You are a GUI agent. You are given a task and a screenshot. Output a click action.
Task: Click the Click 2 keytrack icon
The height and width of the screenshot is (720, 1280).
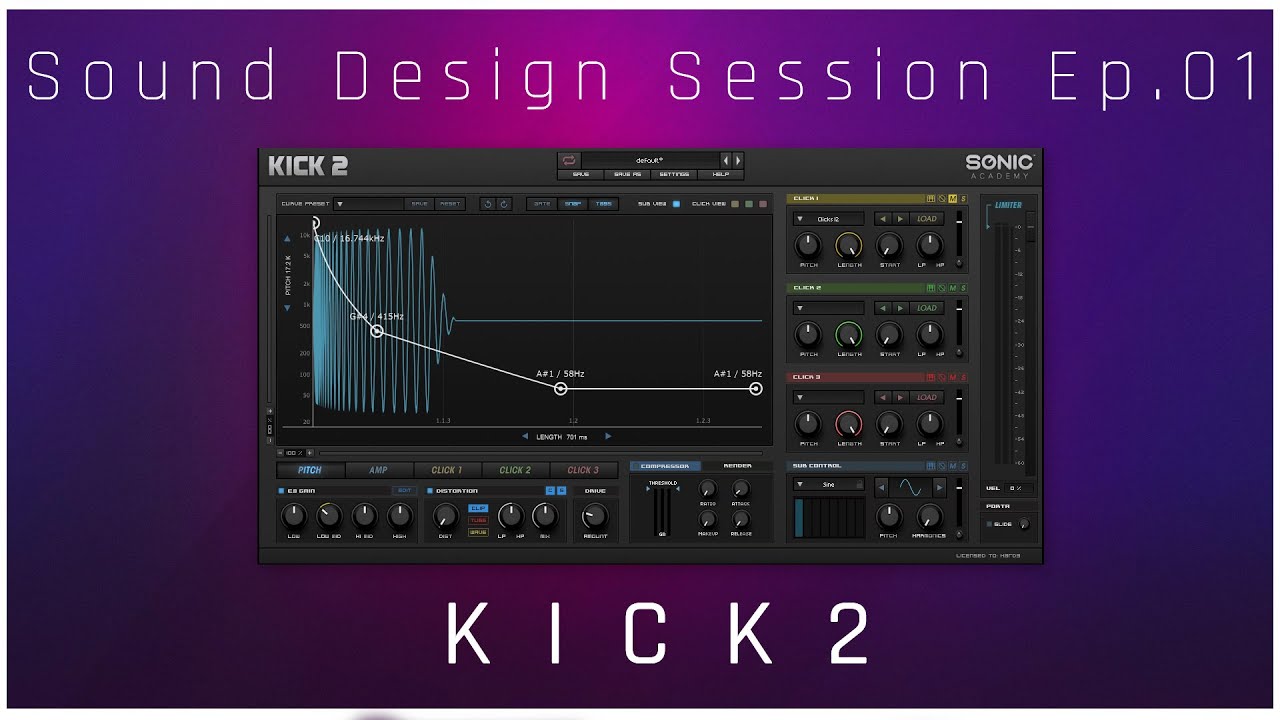coord(930,288)
